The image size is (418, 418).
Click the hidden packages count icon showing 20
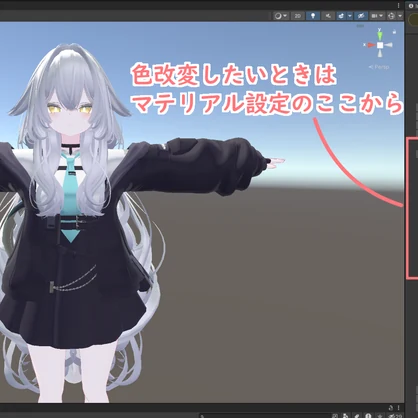click(x=395, y=416)
